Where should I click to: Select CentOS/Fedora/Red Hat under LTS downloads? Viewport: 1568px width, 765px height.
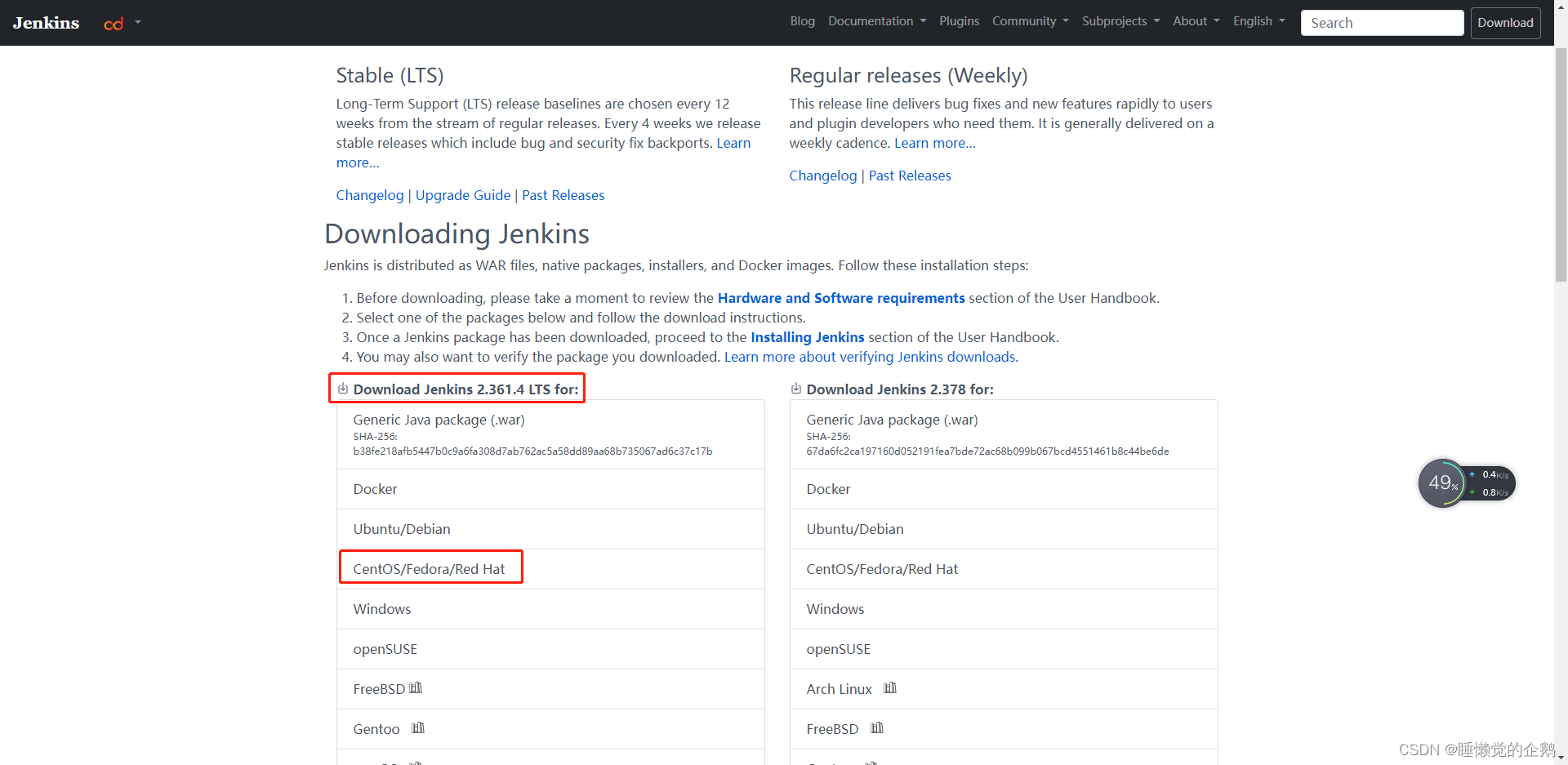click(x=550, y=569)
